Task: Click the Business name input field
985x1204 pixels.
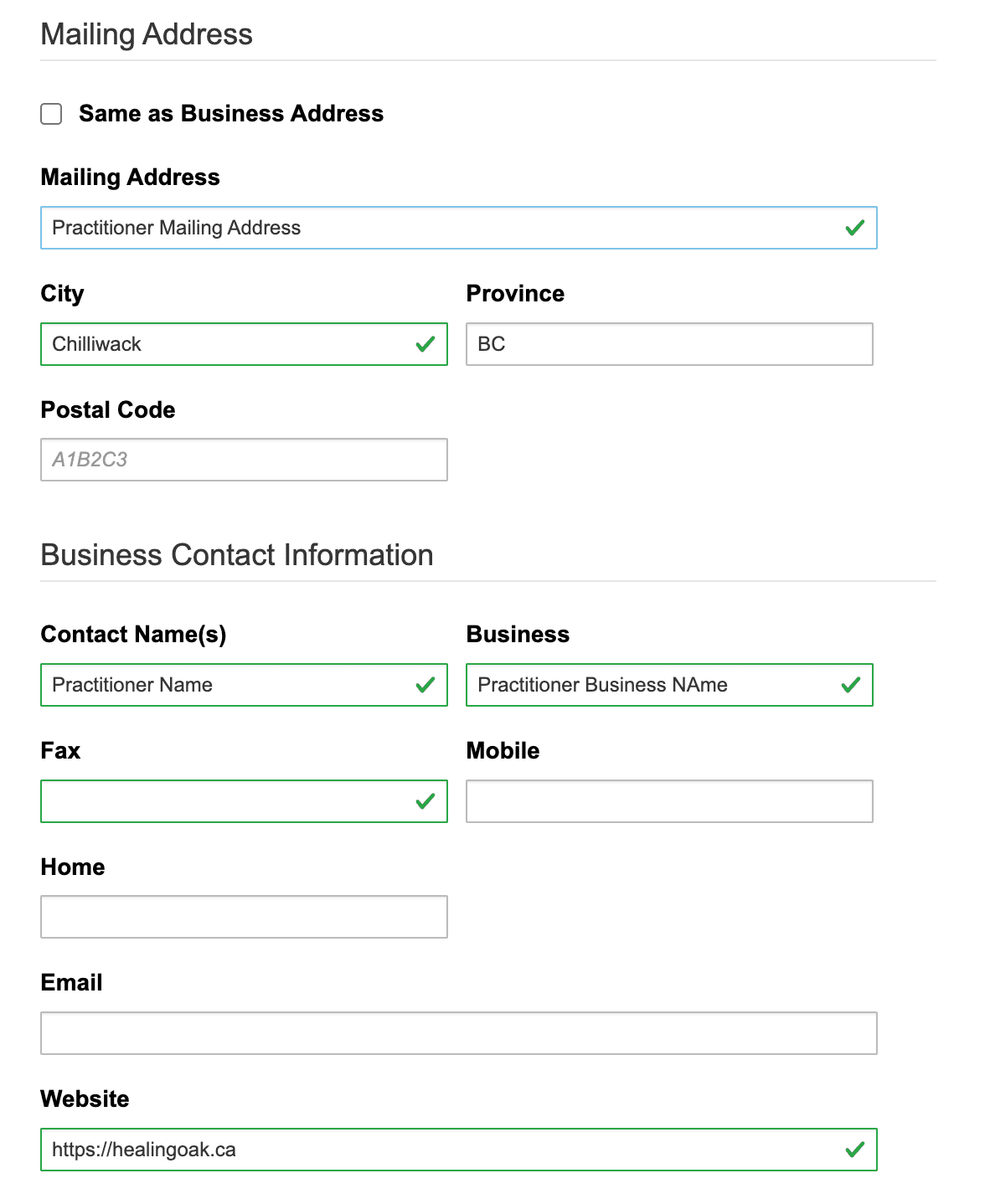Action: [653, 685]
